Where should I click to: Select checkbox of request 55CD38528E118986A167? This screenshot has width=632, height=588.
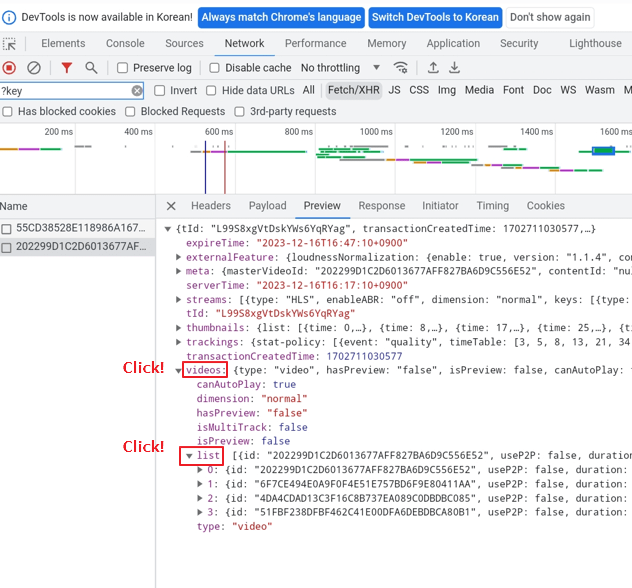[6, 229]
